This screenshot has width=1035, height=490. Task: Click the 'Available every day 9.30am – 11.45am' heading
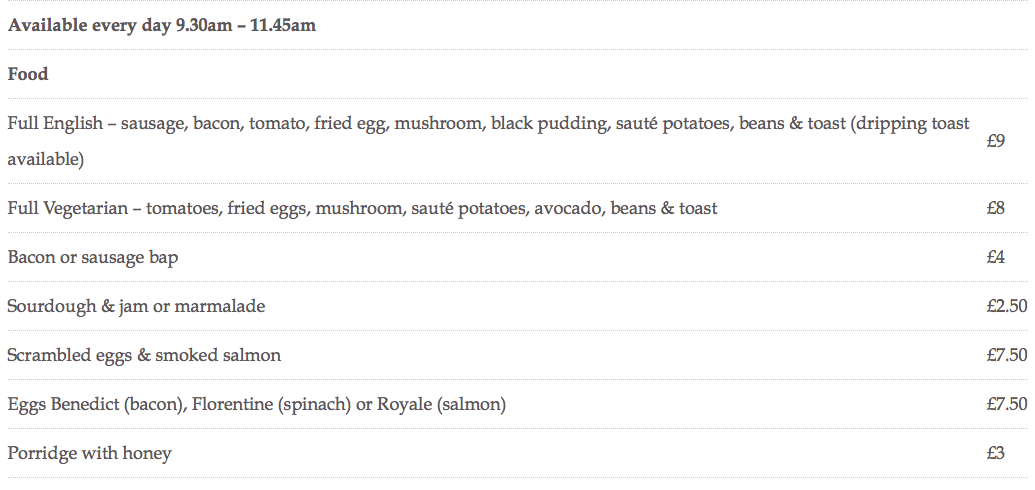click(161, 25)
